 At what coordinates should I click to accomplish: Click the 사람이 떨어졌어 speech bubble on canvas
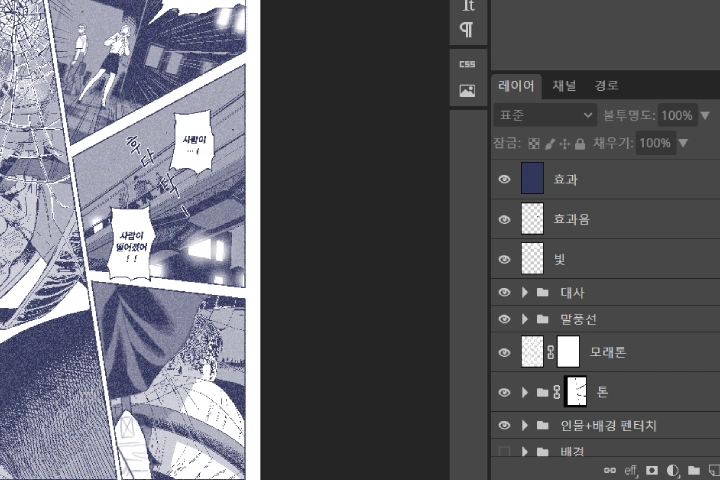tap(130, 244)
